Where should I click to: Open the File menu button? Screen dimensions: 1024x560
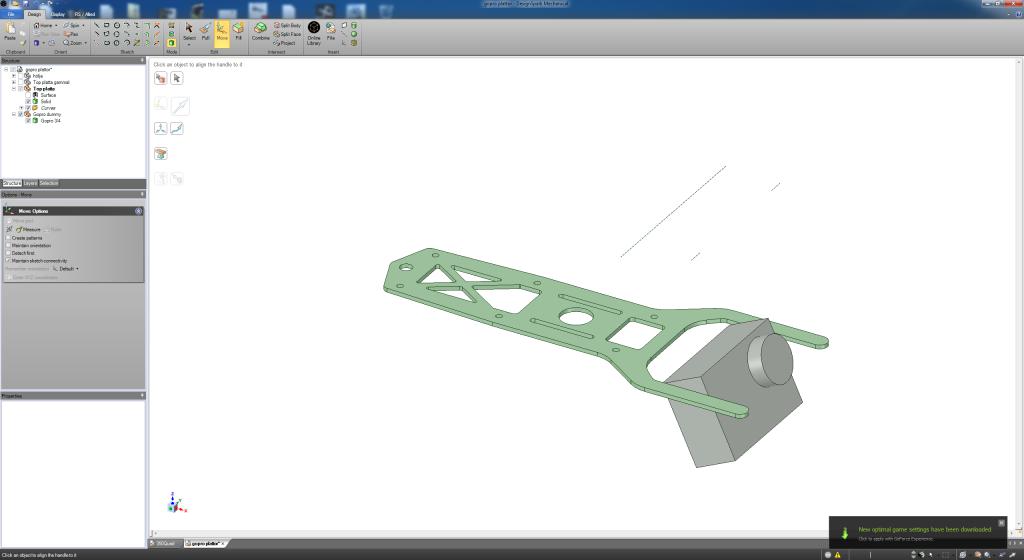[x=11, y=14]
